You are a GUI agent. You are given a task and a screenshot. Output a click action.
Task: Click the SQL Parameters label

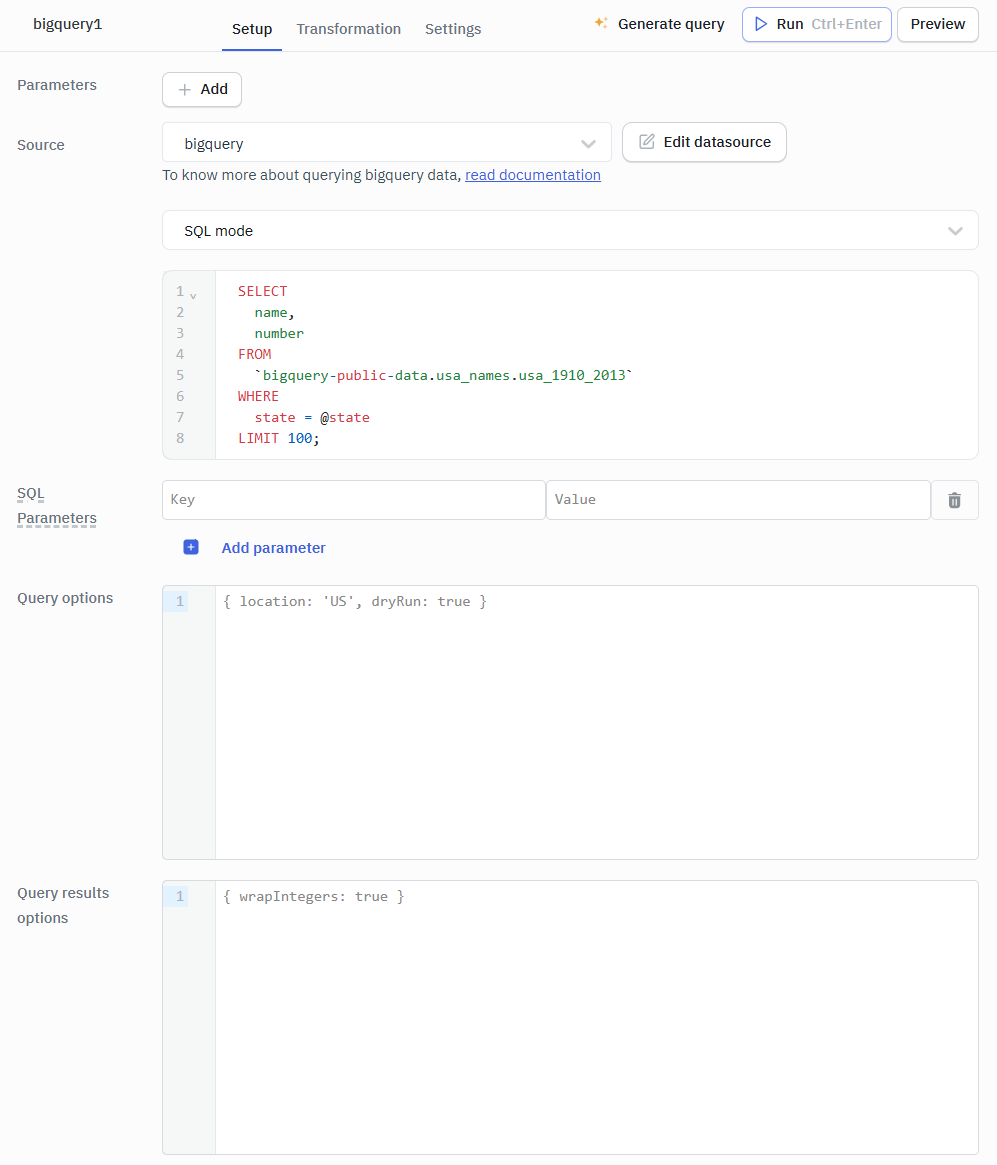coord(56,505)
